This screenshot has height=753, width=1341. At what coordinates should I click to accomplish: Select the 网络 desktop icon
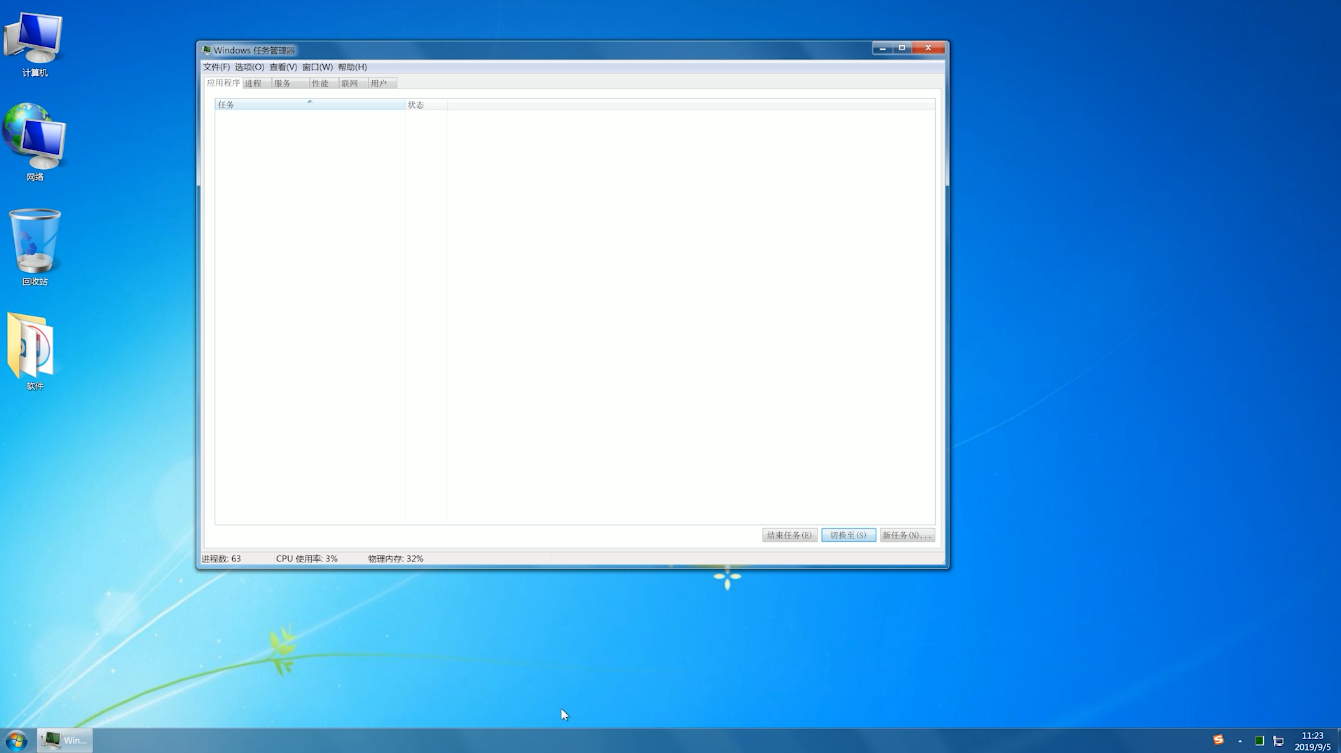point(35,142)
